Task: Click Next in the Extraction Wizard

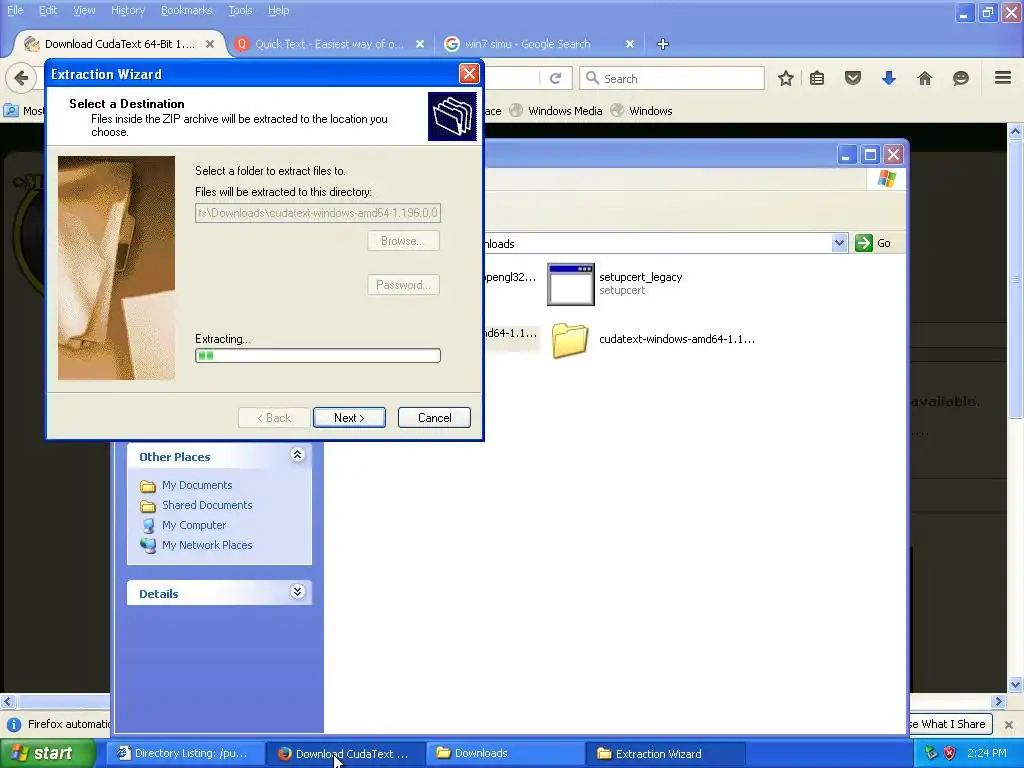Action: click(349, 418)
